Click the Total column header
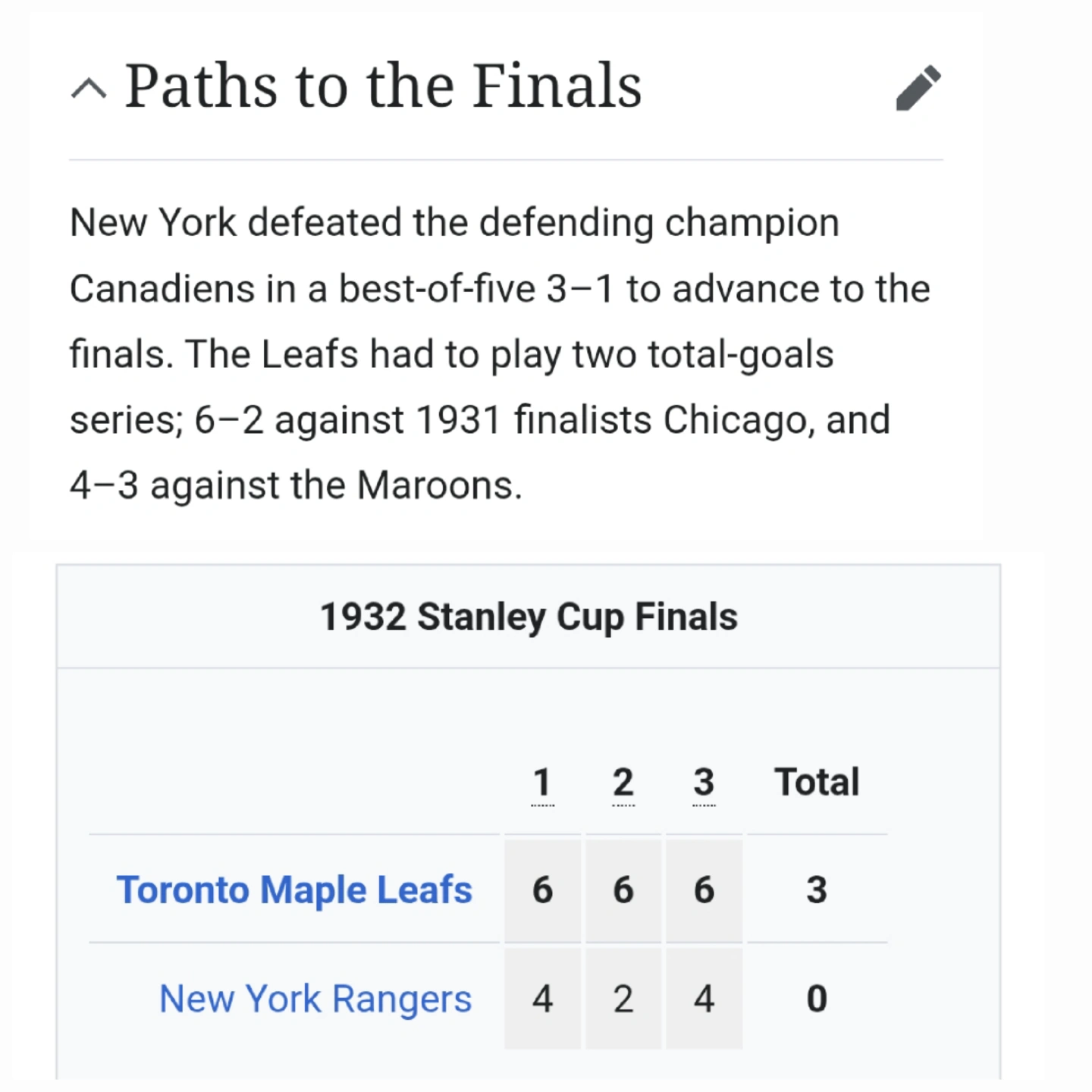1092x1092 pixels. pos(817,782)
